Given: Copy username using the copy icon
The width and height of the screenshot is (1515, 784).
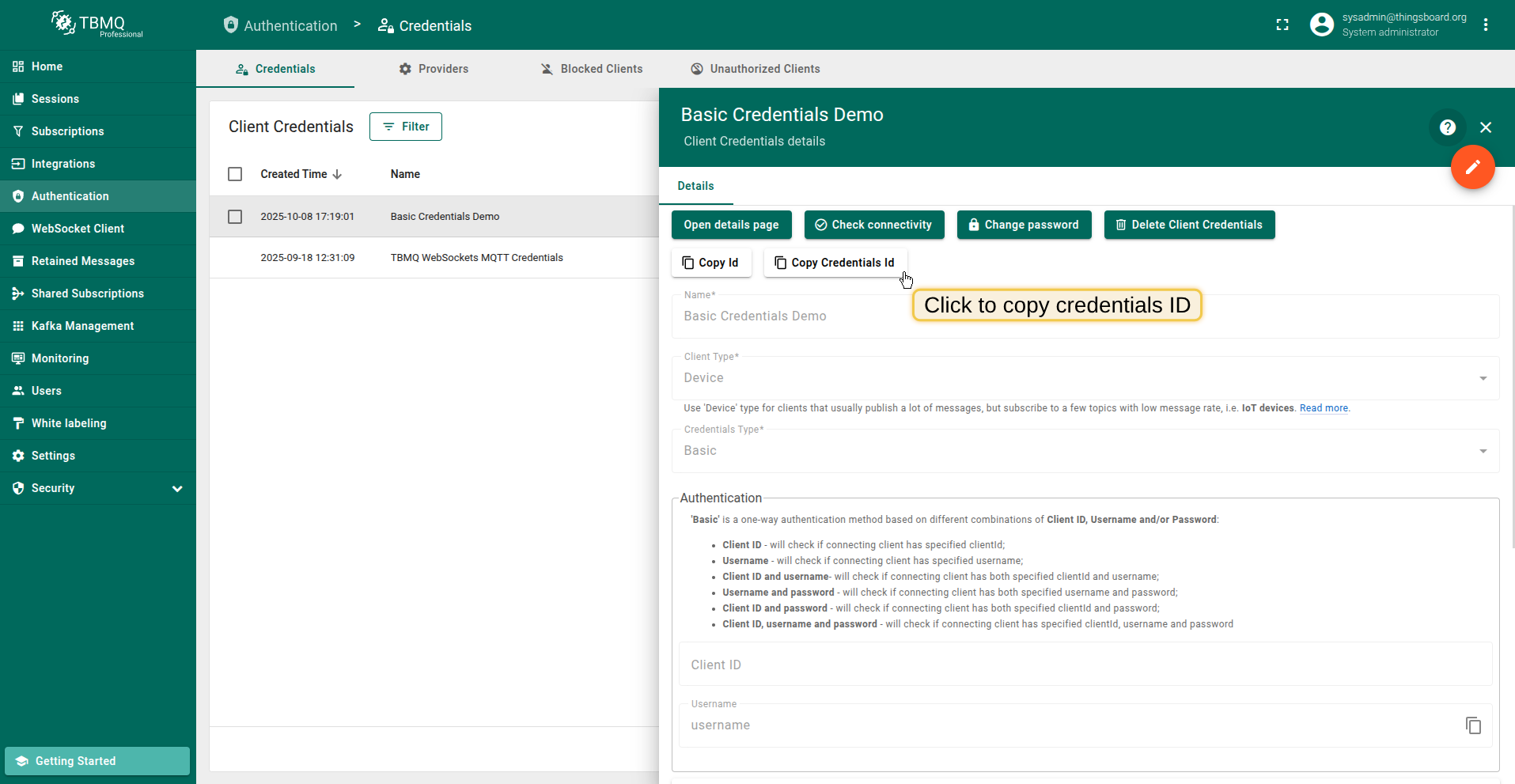Looking at the screenshot, I should click(1472, 725).
